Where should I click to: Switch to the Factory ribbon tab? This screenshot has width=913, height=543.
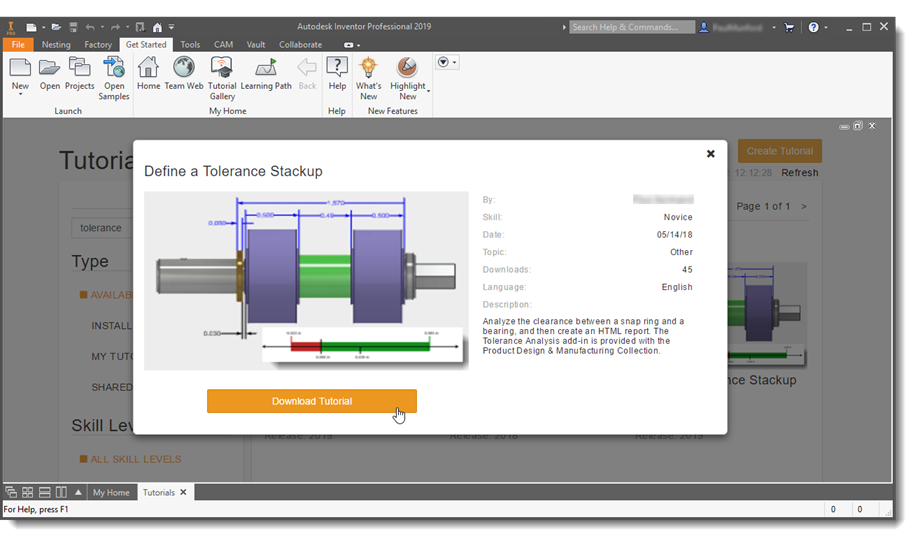click(x=98, y=45)
